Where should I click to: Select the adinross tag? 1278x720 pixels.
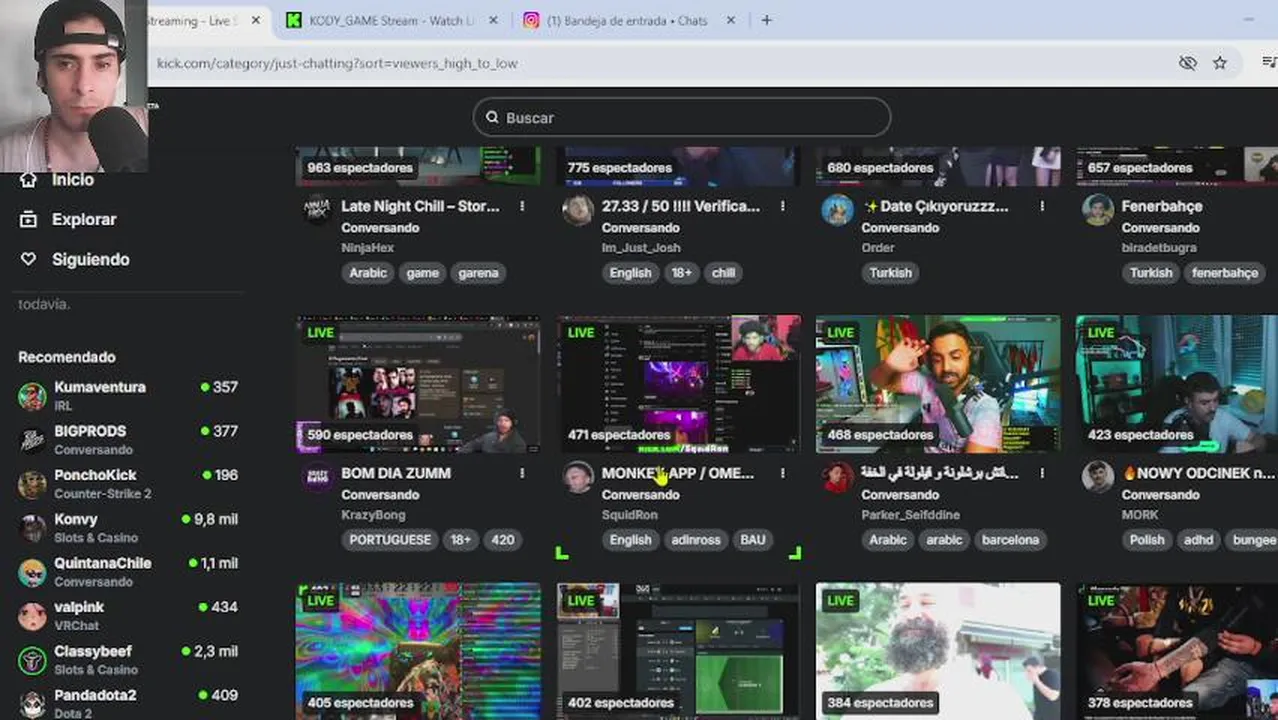coord(696,540)
